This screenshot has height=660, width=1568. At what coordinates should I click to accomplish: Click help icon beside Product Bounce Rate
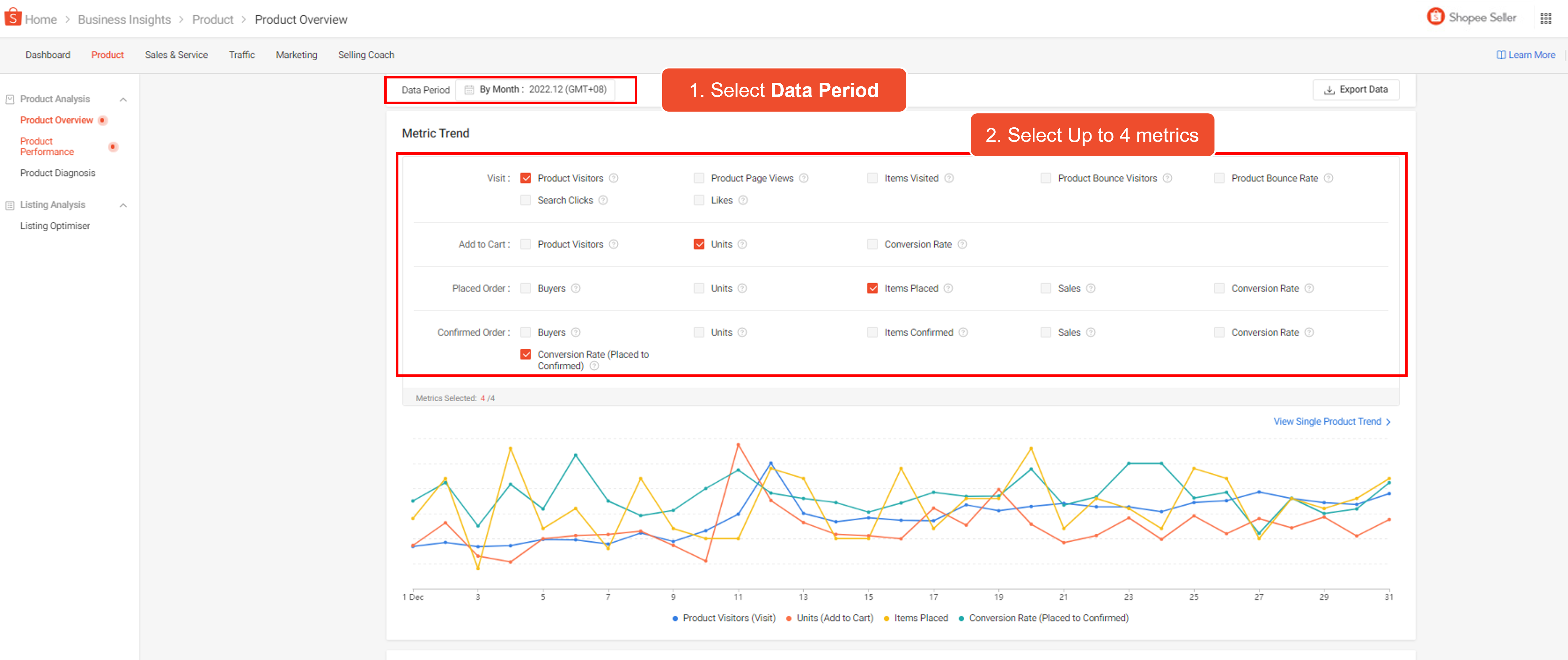point(1328,178)
